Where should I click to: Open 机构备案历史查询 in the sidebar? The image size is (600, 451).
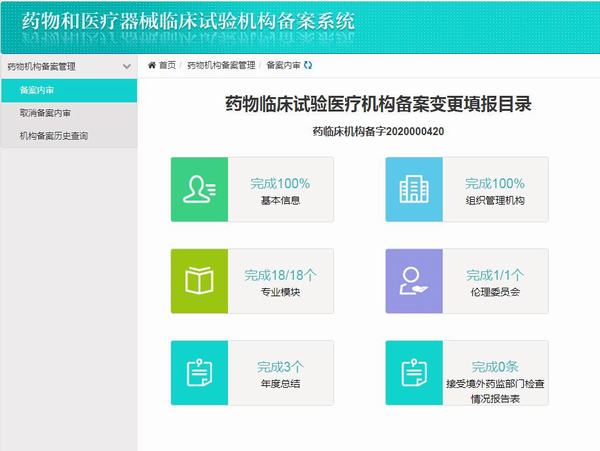click(54, 136)
